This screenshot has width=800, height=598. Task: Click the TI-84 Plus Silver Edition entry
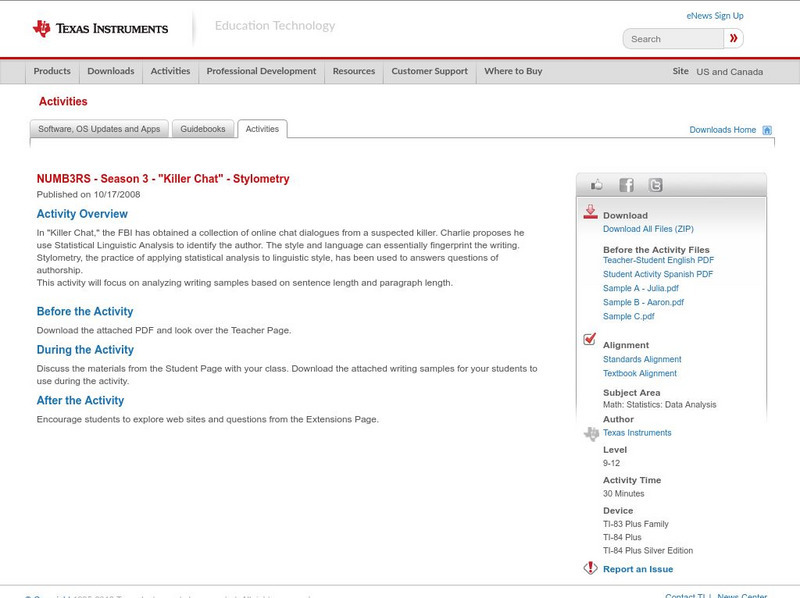tap(648, 551)
